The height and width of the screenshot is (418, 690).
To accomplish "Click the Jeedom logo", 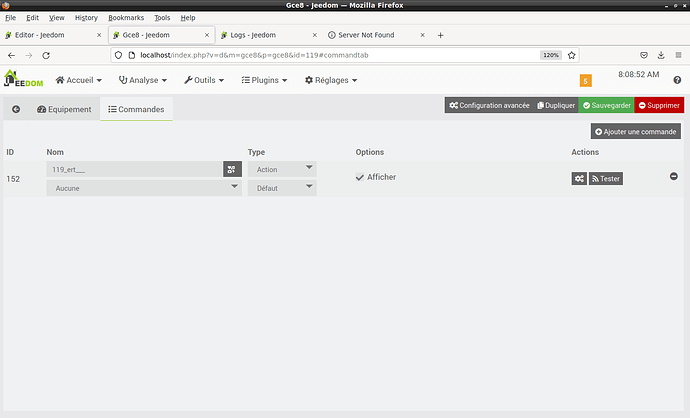I will (23, 79).
